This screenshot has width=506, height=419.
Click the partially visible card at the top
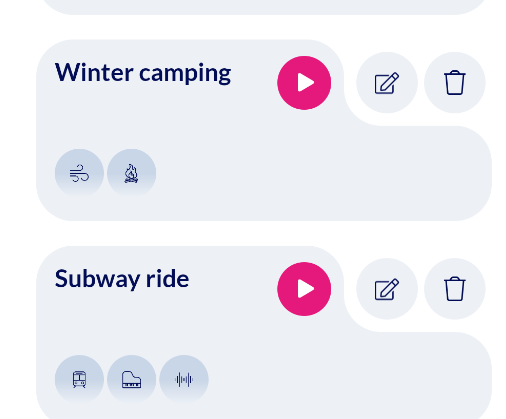point(264,7)
